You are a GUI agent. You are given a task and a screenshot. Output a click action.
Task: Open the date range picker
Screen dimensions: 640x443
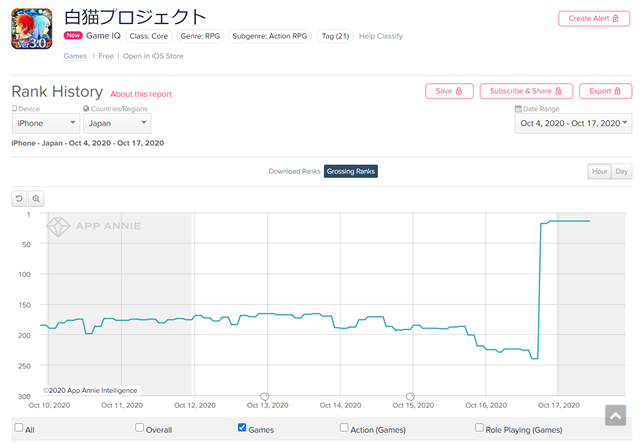click(x=573, y=123)
